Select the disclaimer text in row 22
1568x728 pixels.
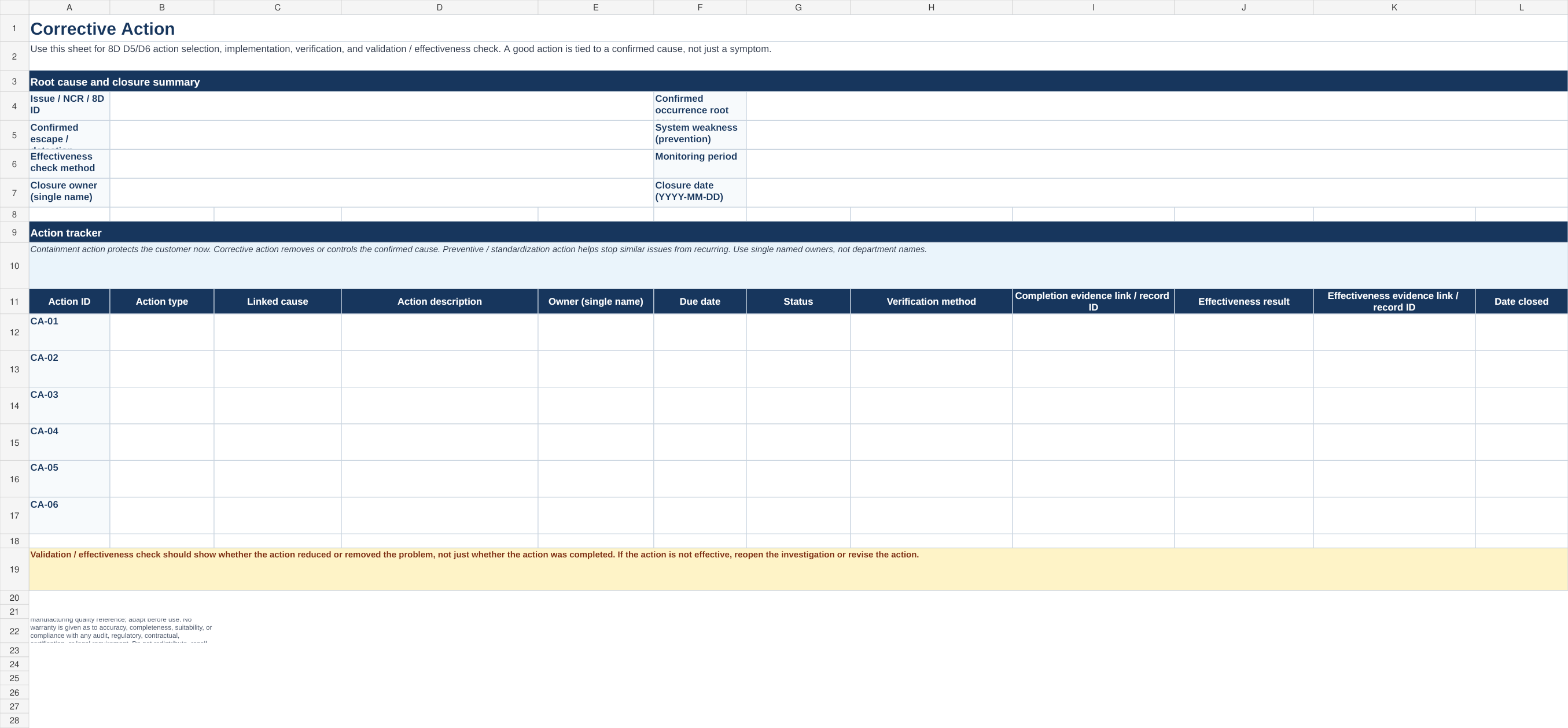click(121, 631)
